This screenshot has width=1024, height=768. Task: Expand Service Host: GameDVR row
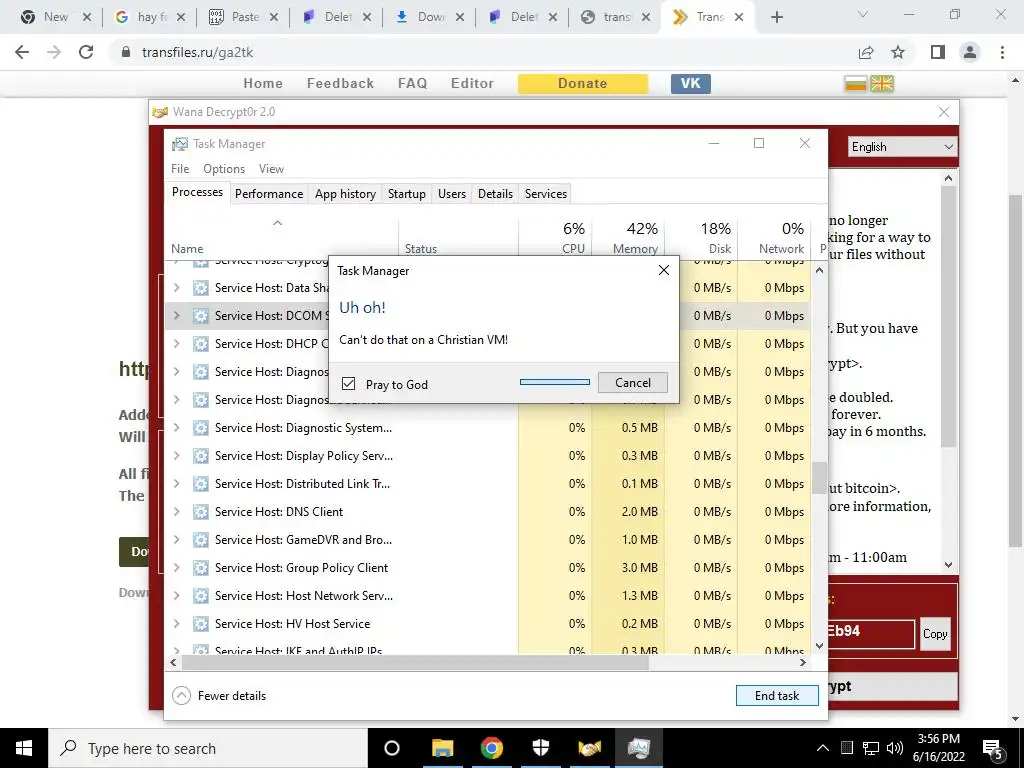[176, 540]
